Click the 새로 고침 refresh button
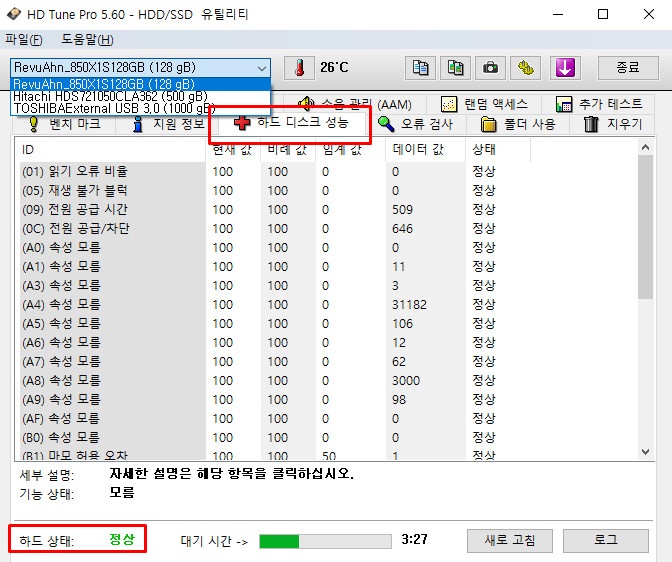Viewport: 672px width, 562px height. pos(510,540)
